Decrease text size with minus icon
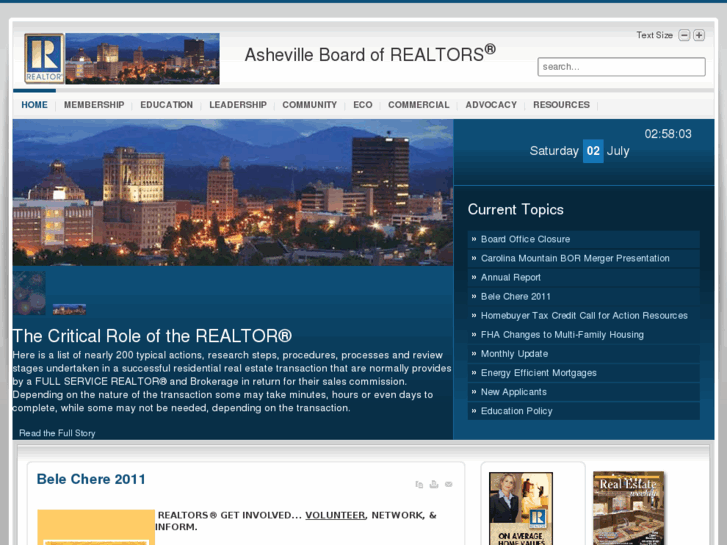 (x=684, y=35)
